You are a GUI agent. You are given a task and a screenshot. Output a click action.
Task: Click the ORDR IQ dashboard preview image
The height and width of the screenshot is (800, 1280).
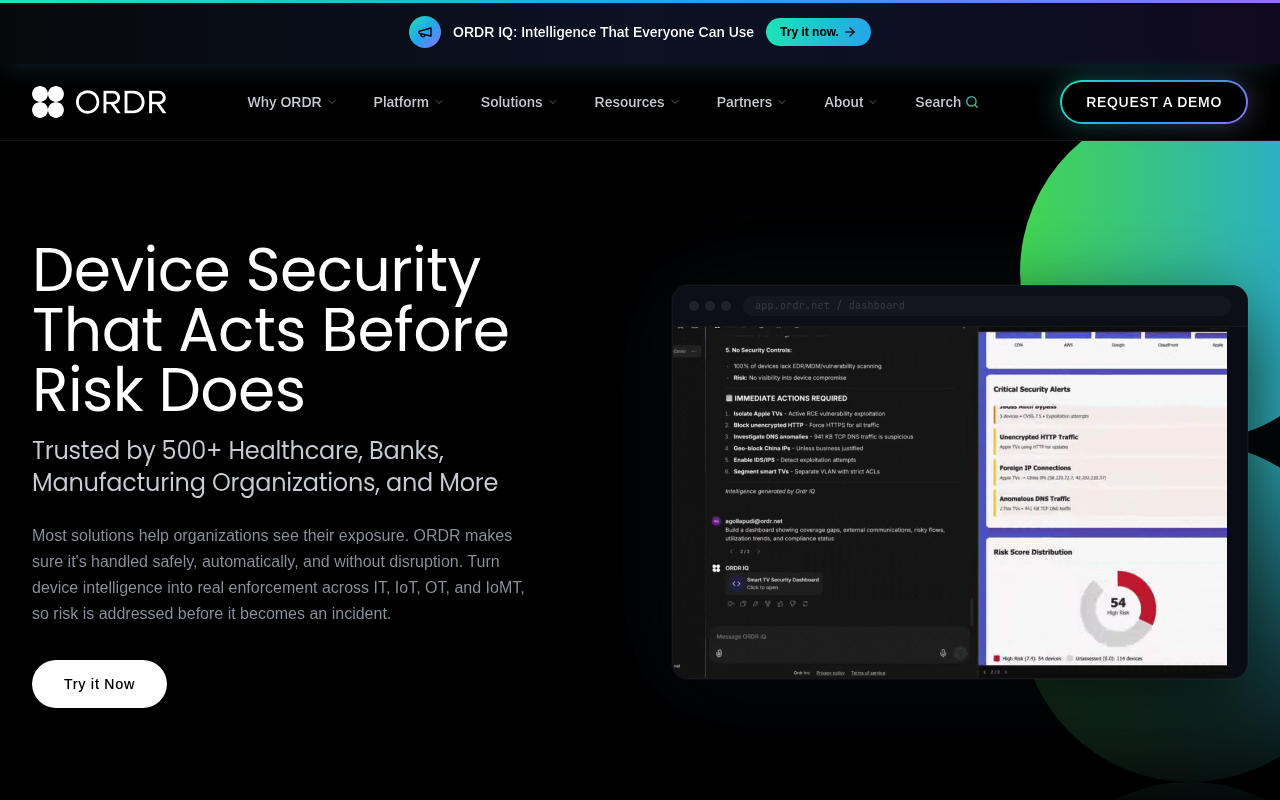[960, 482]
